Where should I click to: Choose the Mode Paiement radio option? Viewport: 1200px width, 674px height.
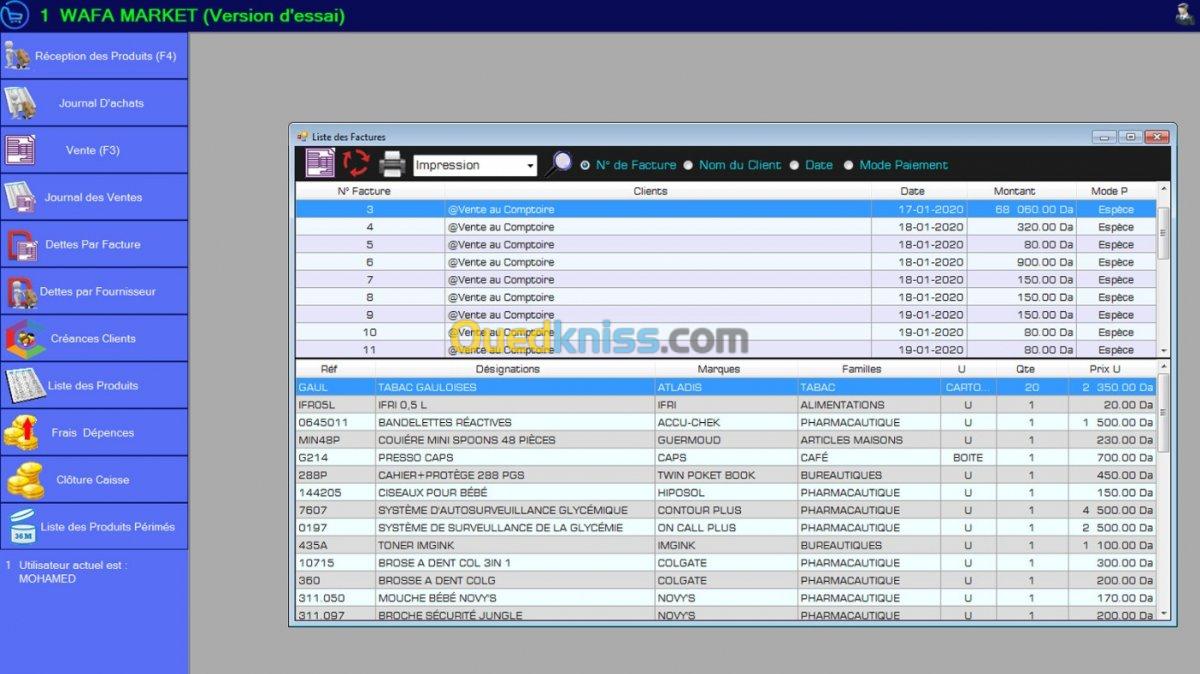(849, 166)
